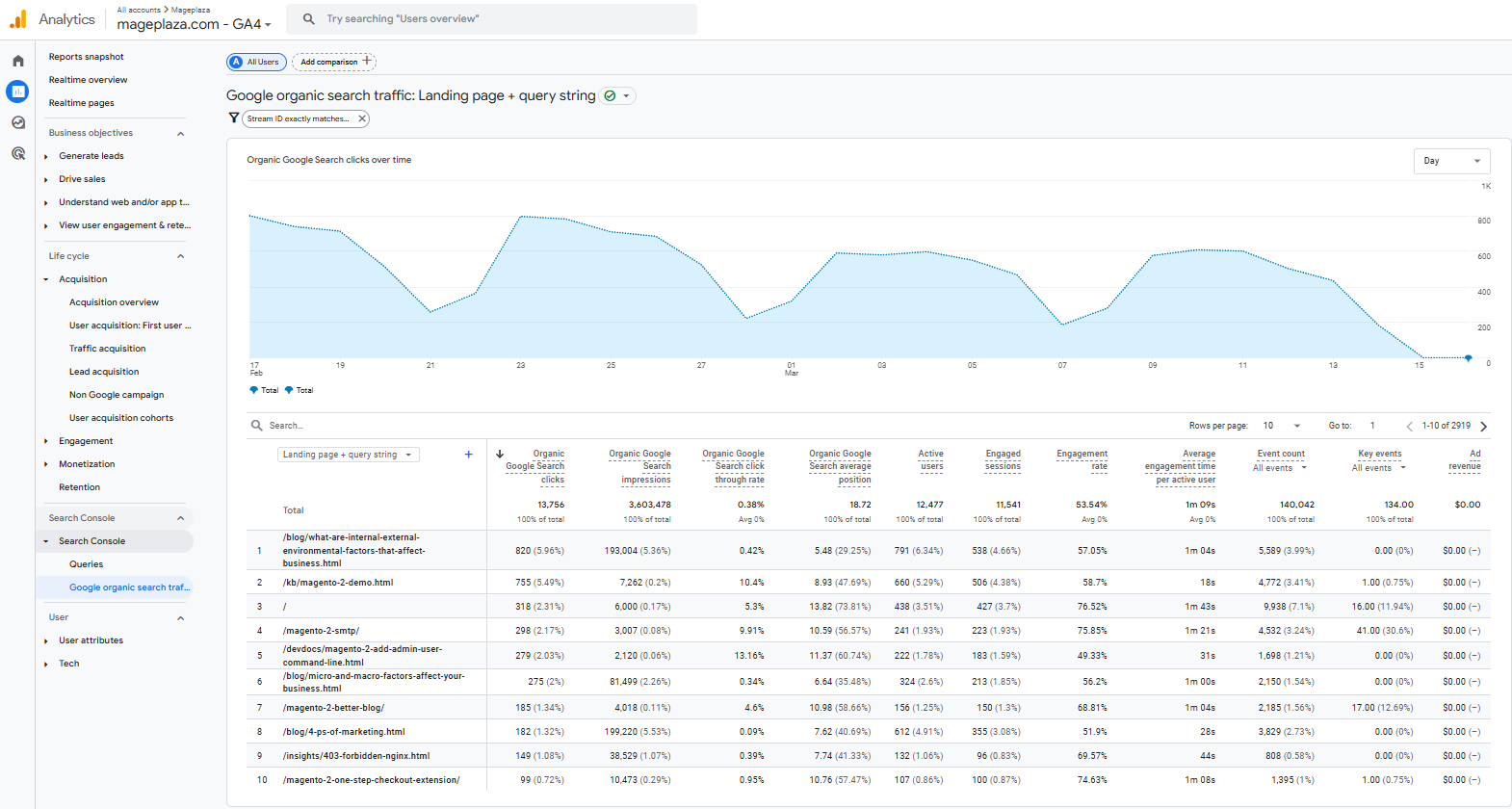Open Traffic acquisition report
The width and height of the screenshot is (1512, 809).
click(107, 349)
